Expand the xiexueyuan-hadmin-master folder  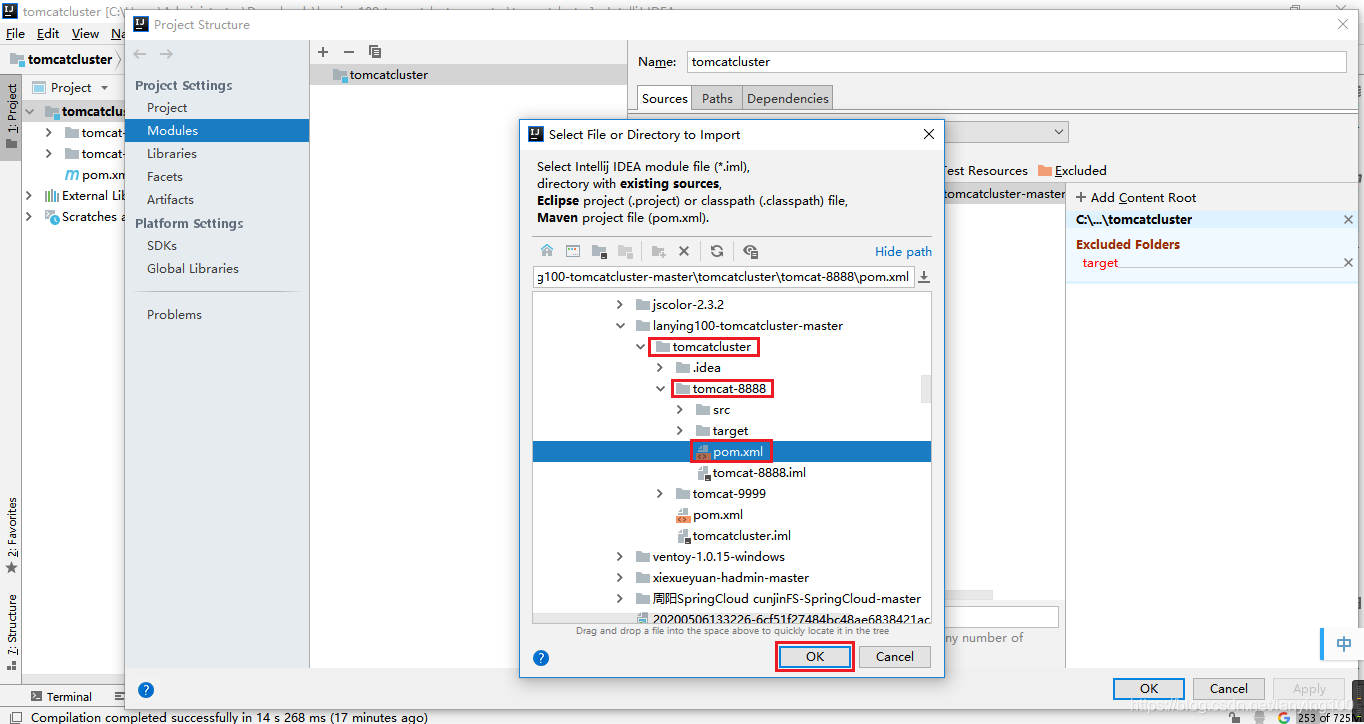tap(620, 578)
